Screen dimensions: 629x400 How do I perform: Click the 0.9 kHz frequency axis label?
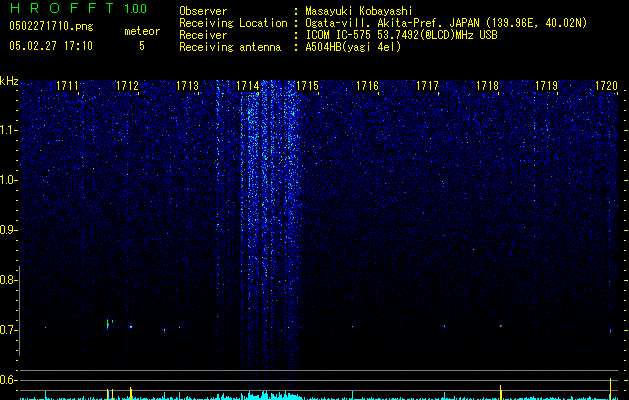pos(7,230)
